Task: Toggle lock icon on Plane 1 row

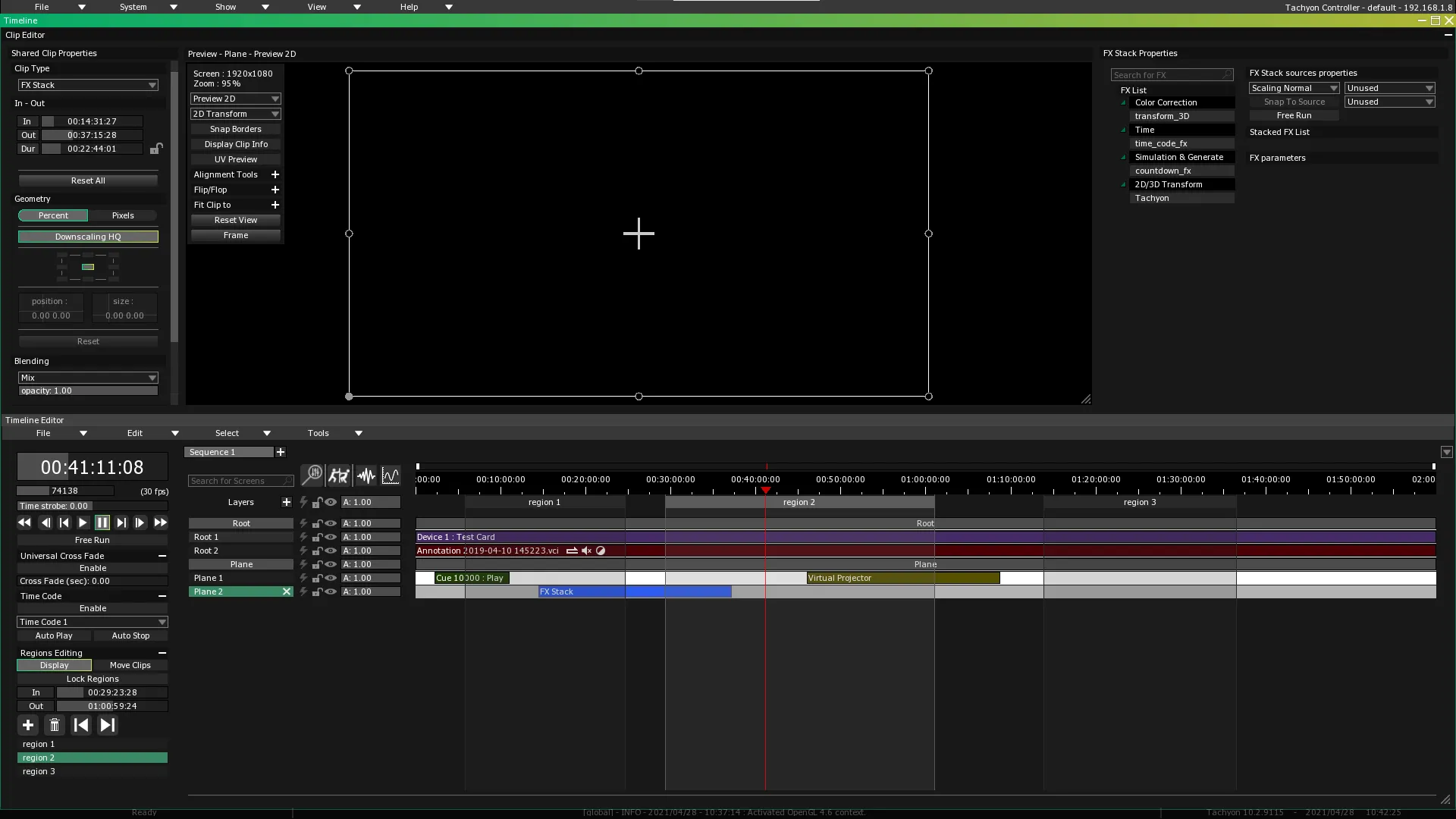Action: [318, 578]
